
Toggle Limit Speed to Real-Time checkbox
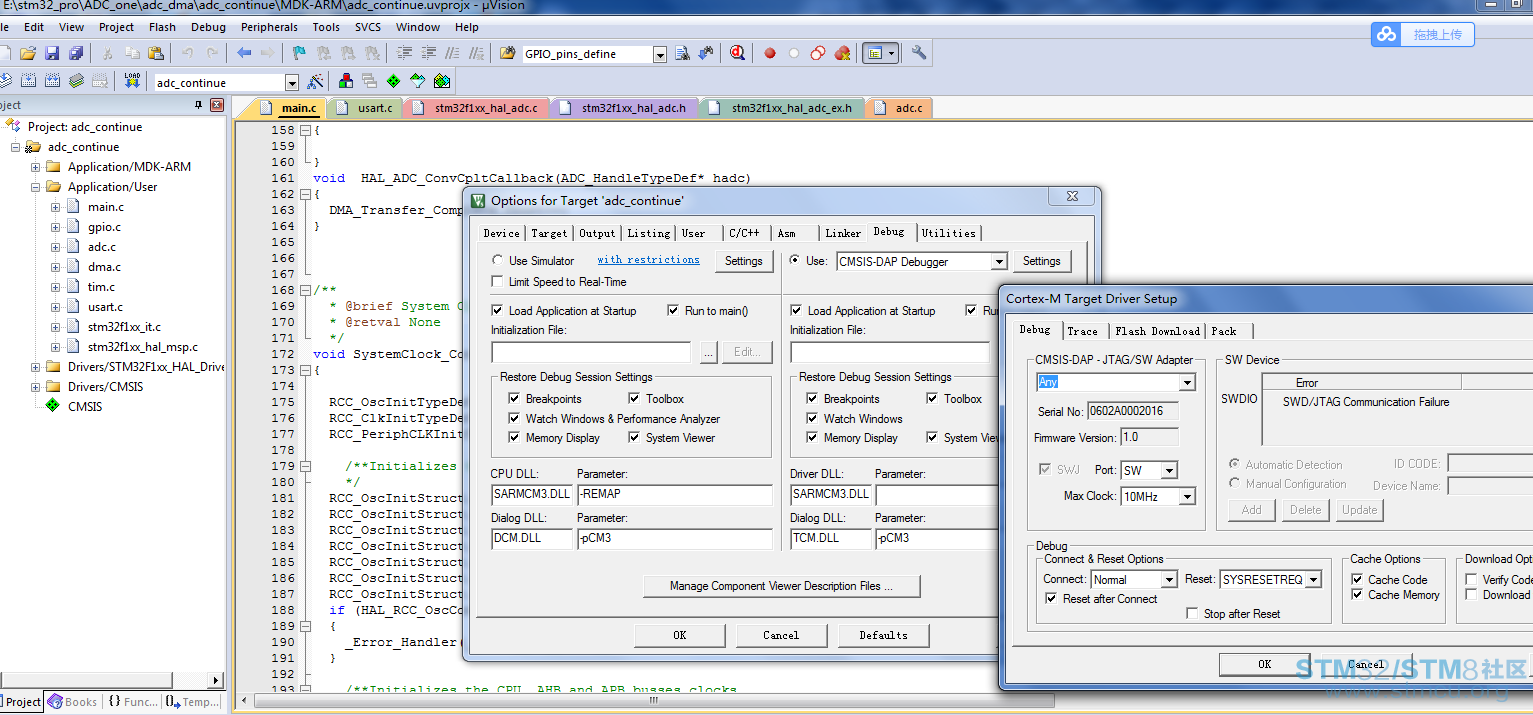(x=497, y=282)
